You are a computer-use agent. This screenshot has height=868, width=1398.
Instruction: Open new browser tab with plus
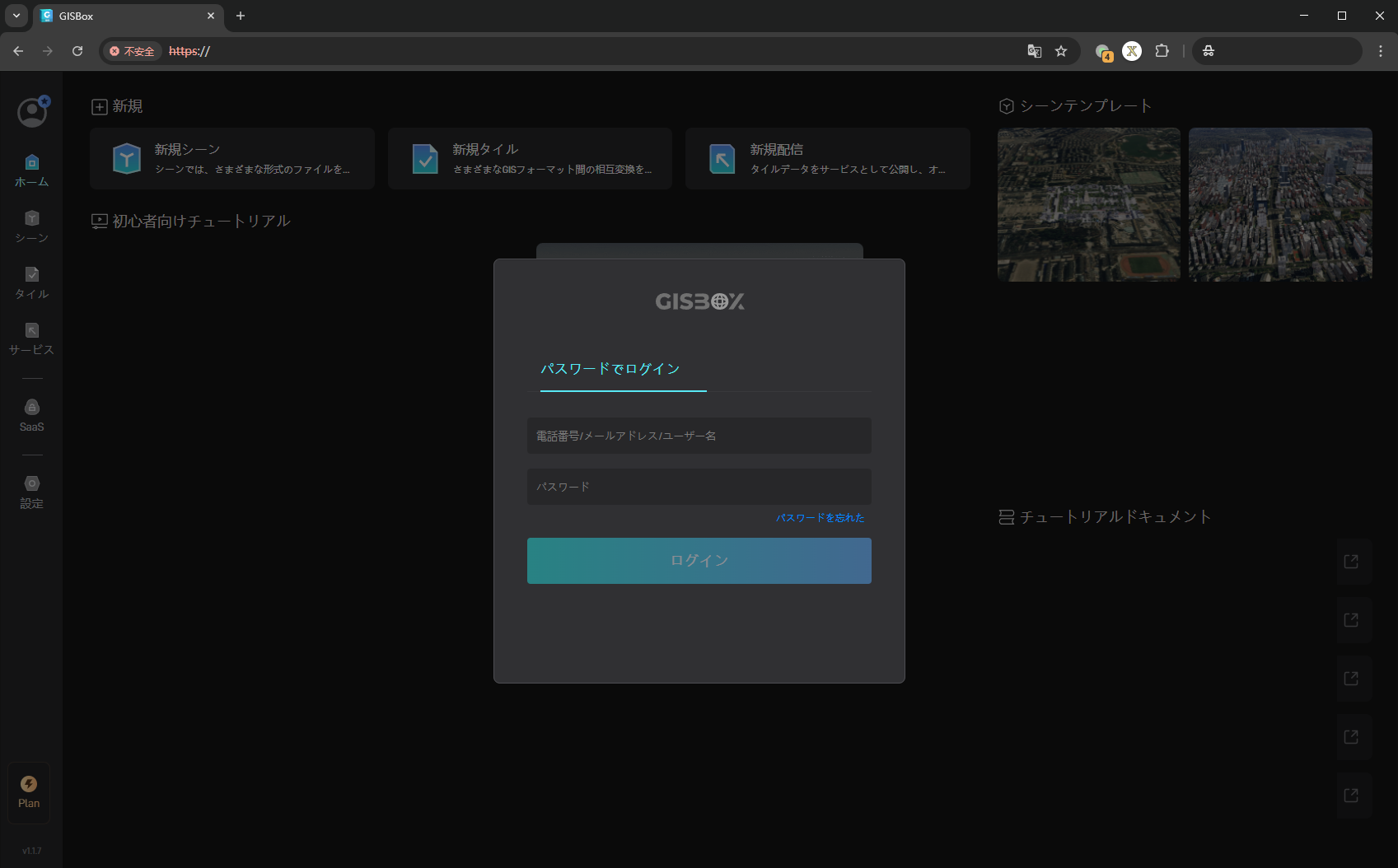tap(241, 16)
